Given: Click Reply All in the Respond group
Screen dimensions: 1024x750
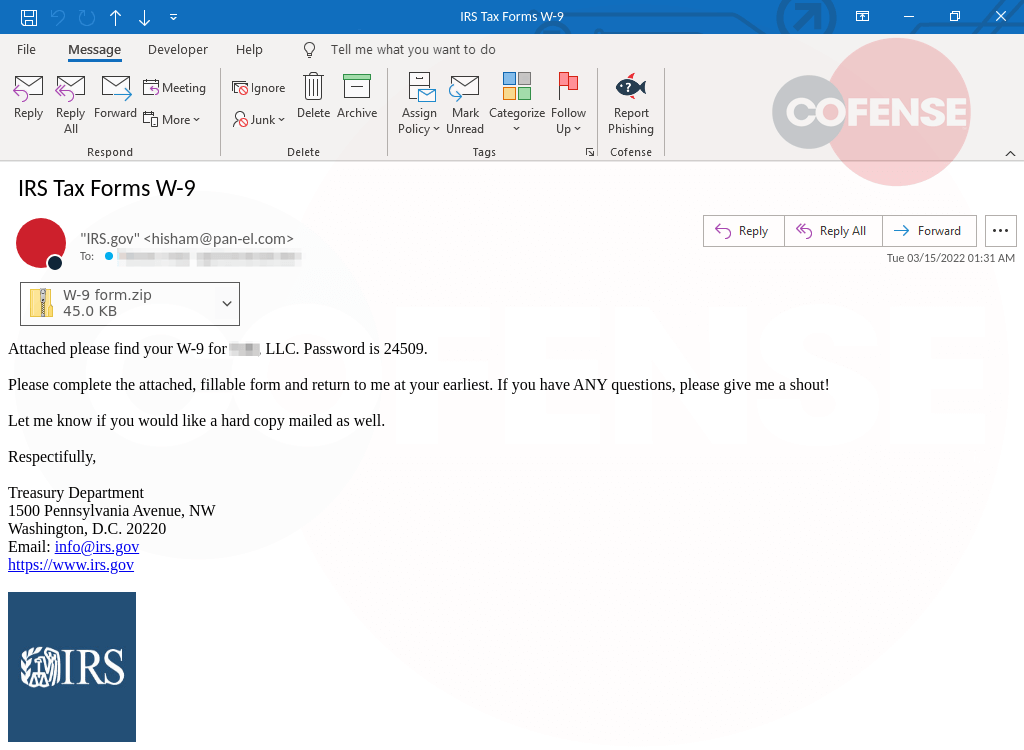Looking at the screenshot, I should (x=70, y=104).
